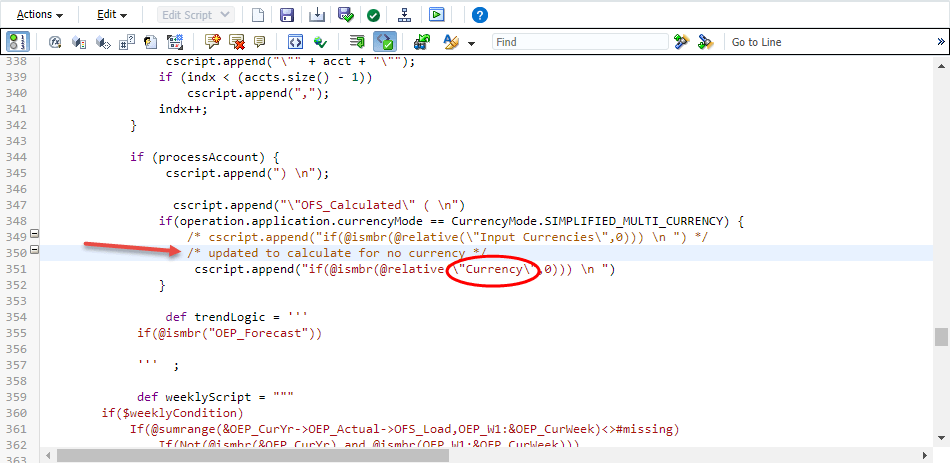The height and width of the screenshot is (465, 950).
Task: Click the Save and validate icon
Action: (x=345, y=15)
